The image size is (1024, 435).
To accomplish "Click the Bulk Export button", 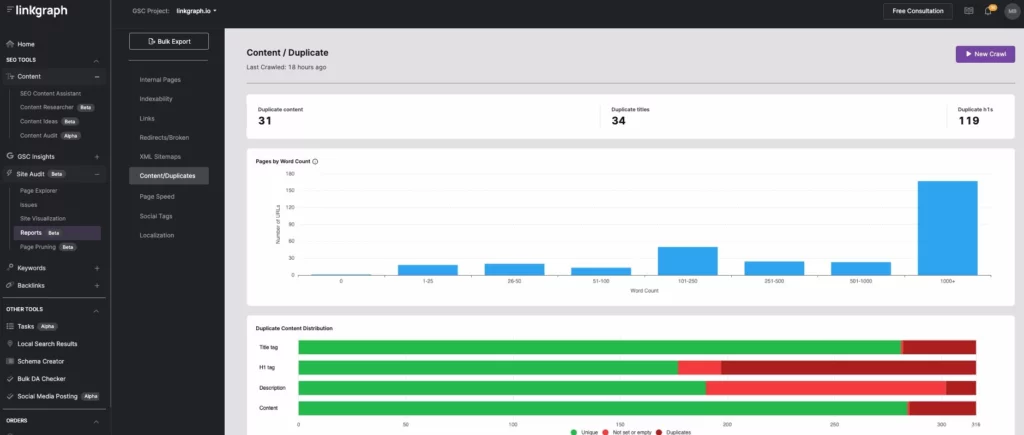I will tap(168, 41).
